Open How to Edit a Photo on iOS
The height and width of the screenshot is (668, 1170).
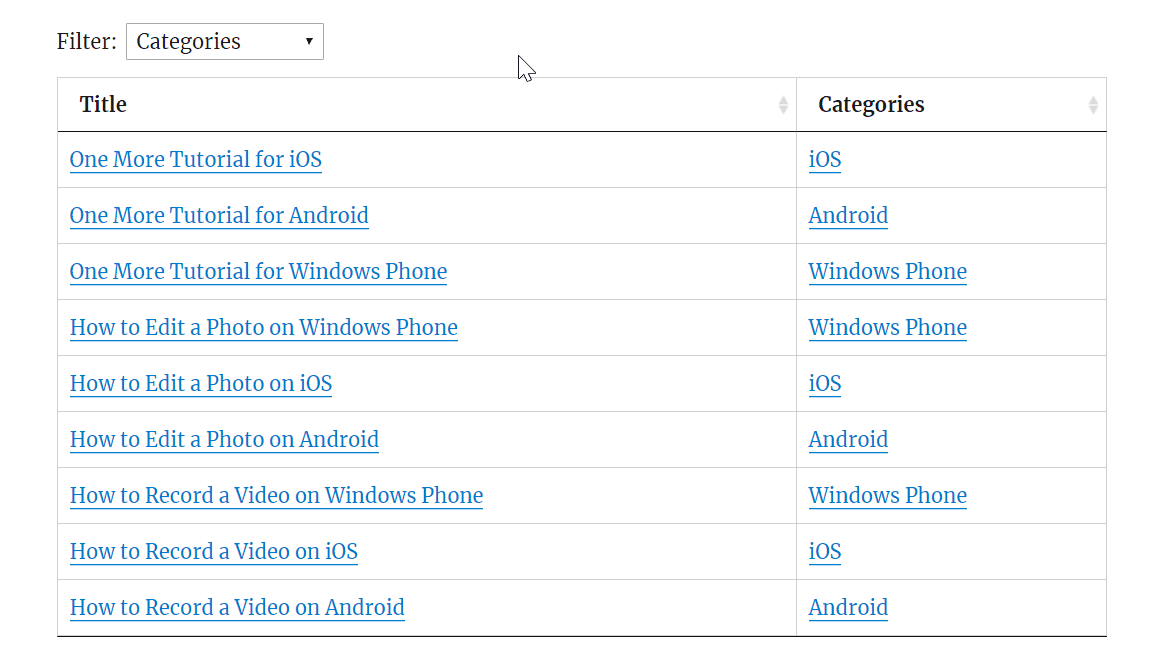[201, 384]
